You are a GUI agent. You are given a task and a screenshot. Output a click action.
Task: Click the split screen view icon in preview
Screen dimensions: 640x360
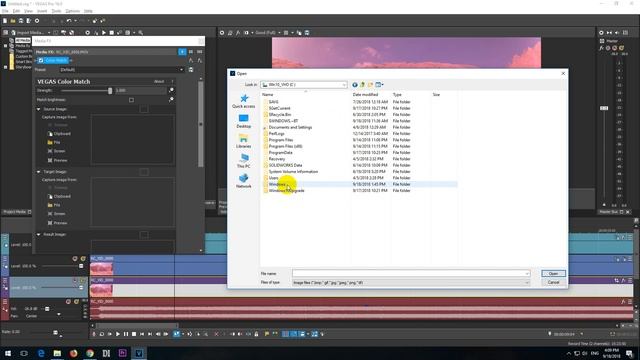246,33
